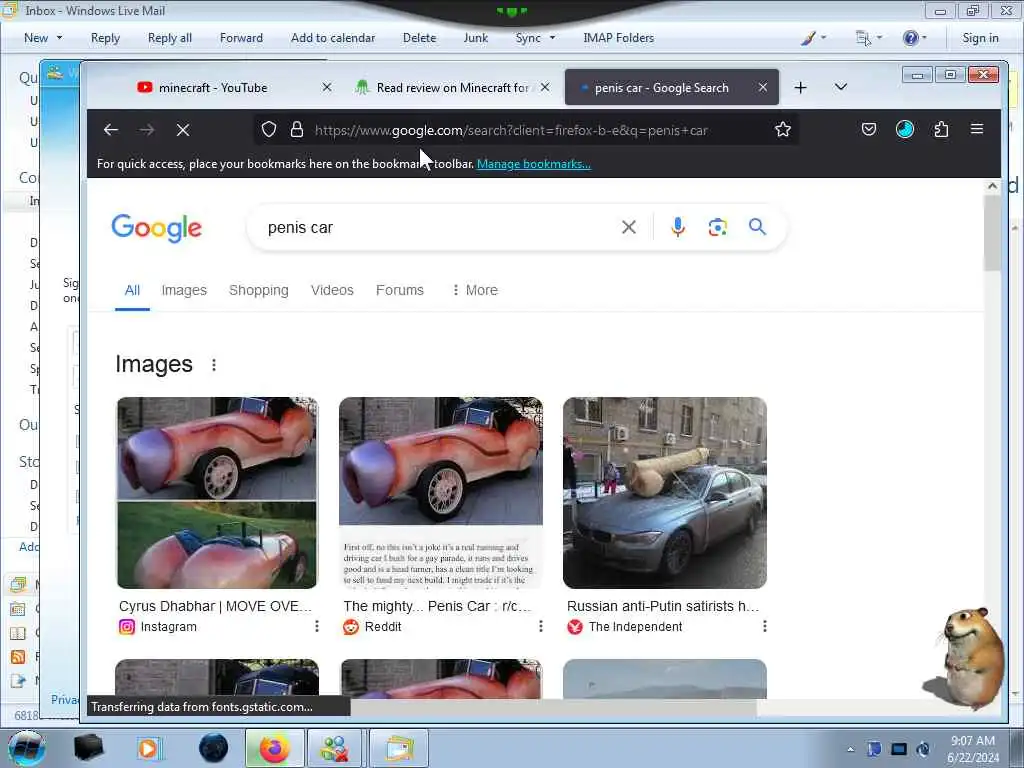Open the Instagram image result thumbnail

point(217,492)
